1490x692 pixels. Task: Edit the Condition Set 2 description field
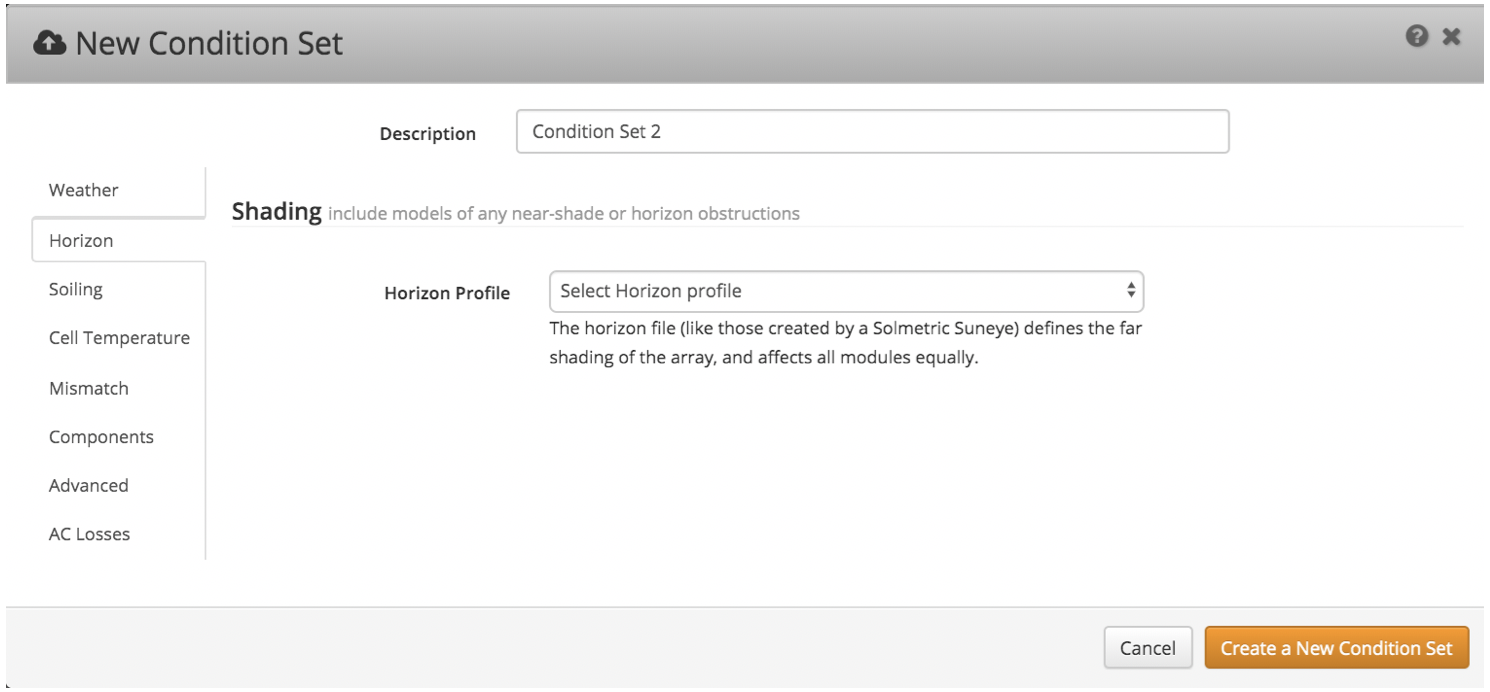point(870,131)
